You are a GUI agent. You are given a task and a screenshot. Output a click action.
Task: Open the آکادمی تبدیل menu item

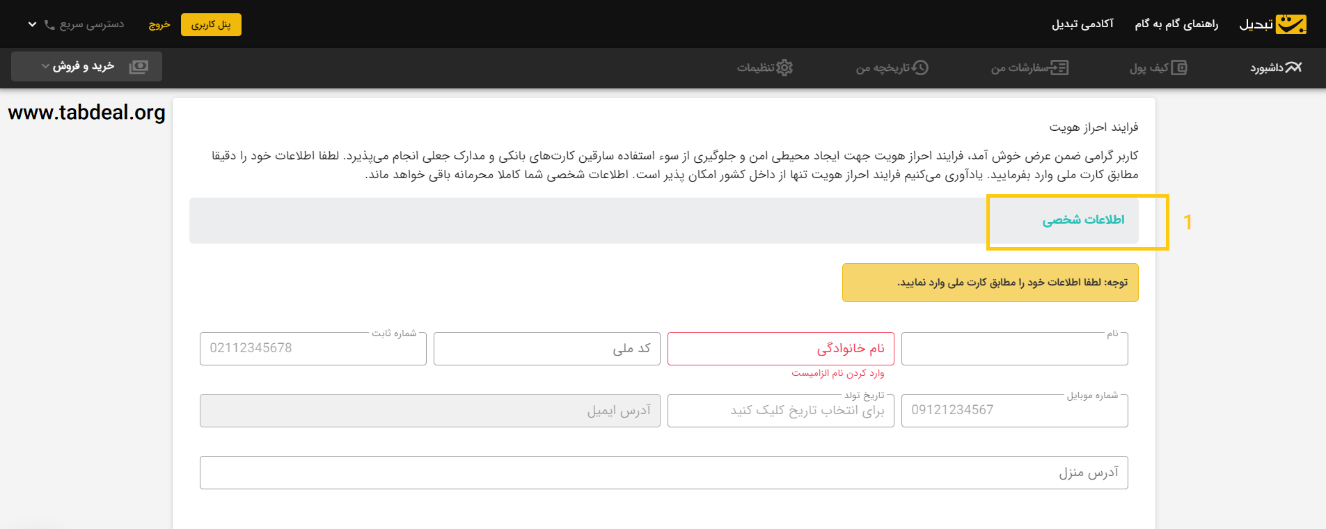coord(1082,24)
